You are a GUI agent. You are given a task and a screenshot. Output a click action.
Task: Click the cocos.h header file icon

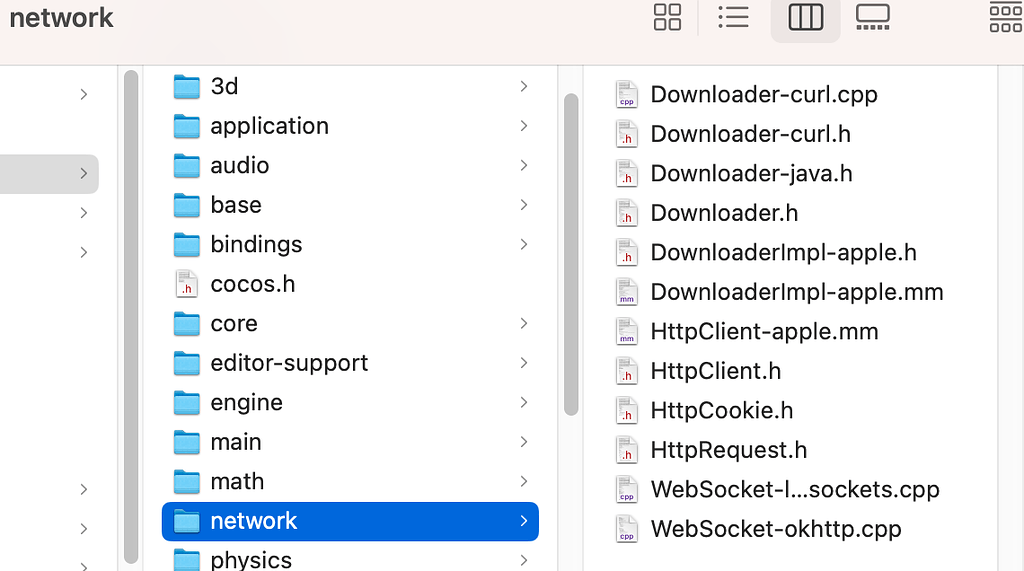coord(187,284)
